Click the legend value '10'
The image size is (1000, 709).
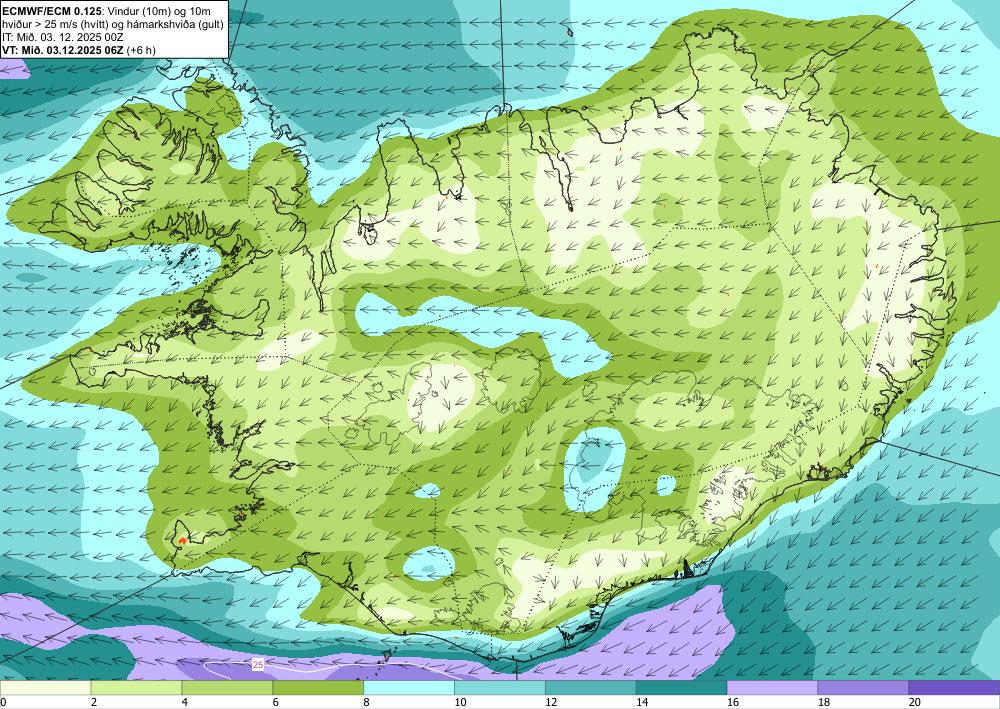coord(460,703)
